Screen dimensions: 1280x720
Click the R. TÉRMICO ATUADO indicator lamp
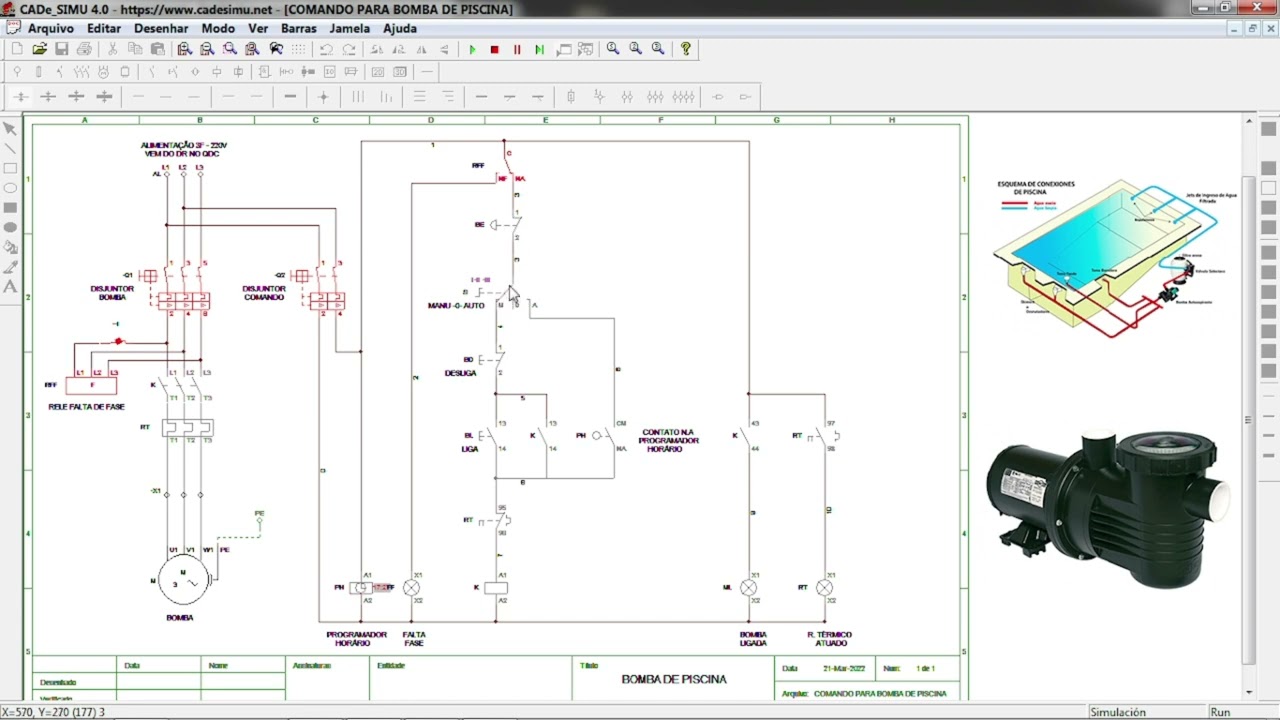[x=824, y=588]
